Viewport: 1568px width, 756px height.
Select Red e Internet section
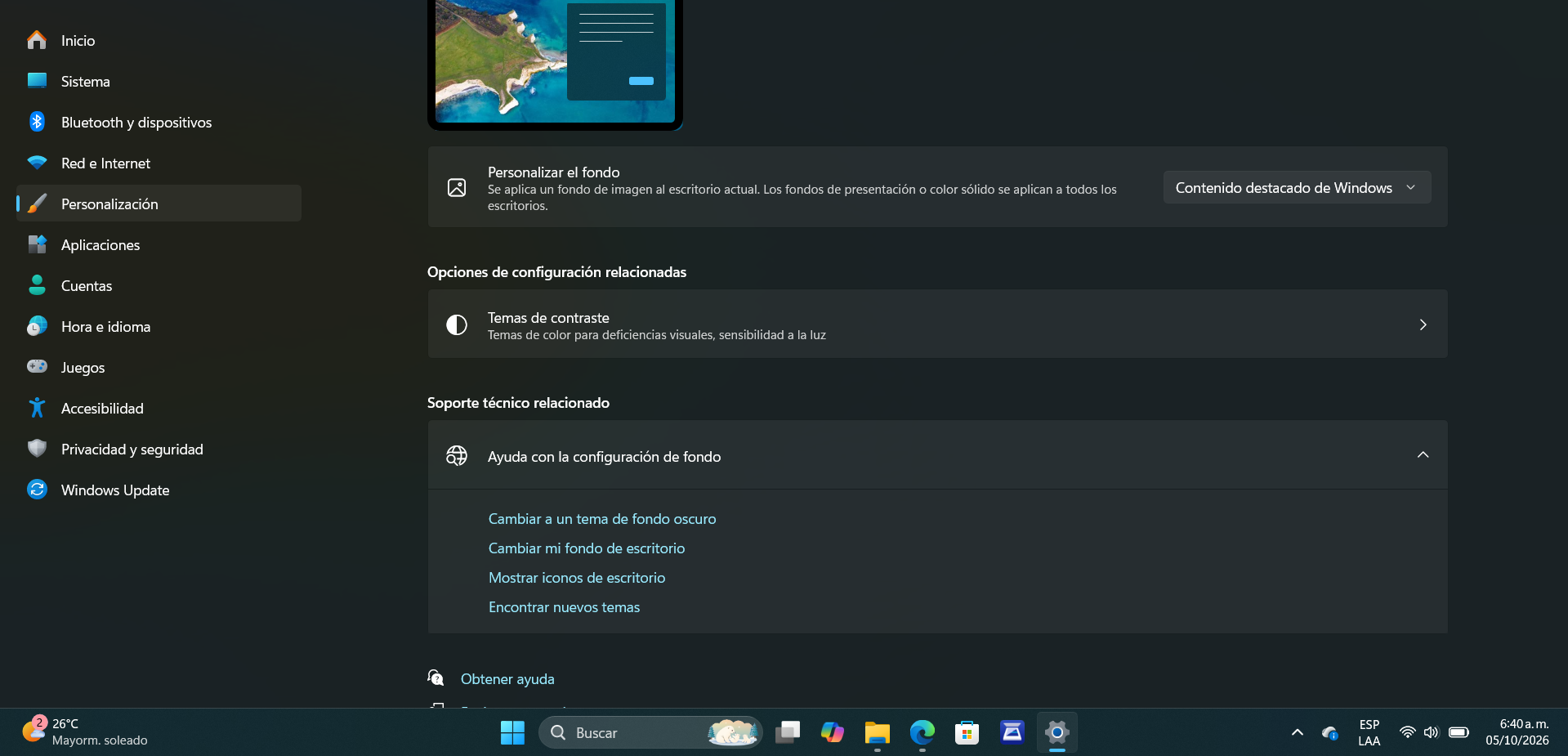(x=159, y=163)
